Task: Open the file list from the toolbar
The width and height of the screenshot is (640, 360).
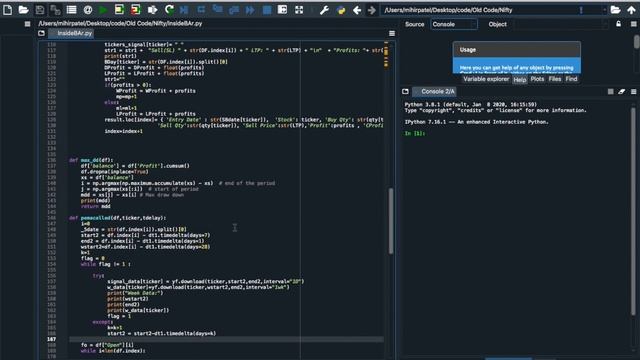Action: (71, 10)
